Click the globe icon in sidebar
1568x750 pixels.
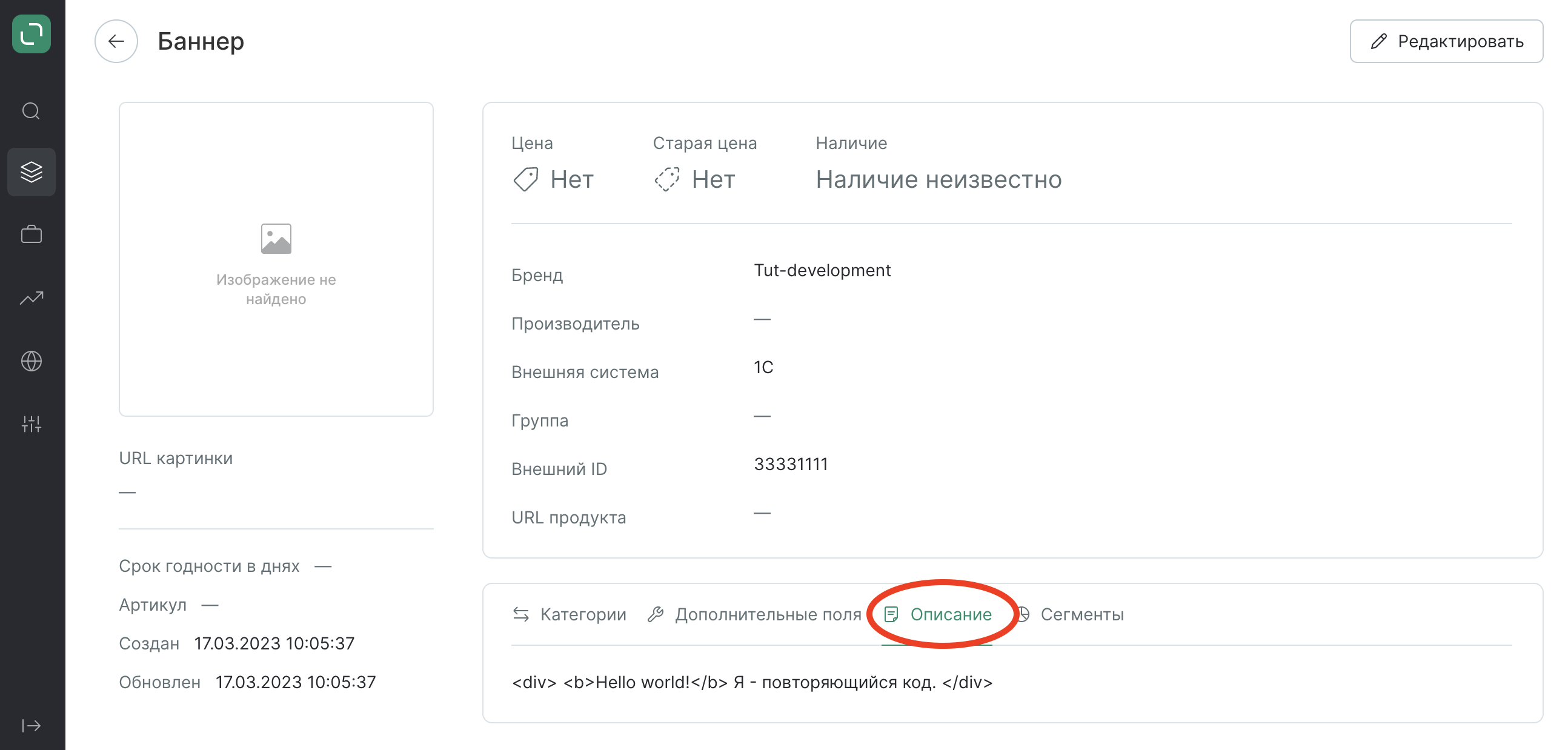31,361
